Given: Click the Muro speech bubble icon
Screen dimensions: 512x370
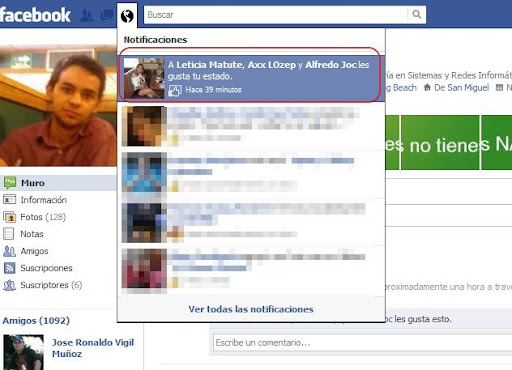Looking at the screenshot, I should [x=10, y=183].
